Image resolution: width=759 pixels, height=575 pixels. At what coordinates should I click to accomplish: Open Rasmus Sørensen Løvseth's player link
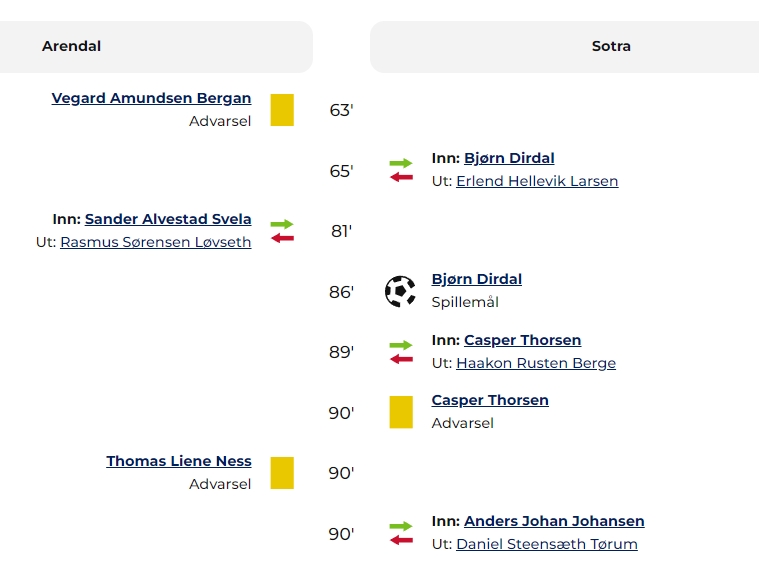point(156,242)
